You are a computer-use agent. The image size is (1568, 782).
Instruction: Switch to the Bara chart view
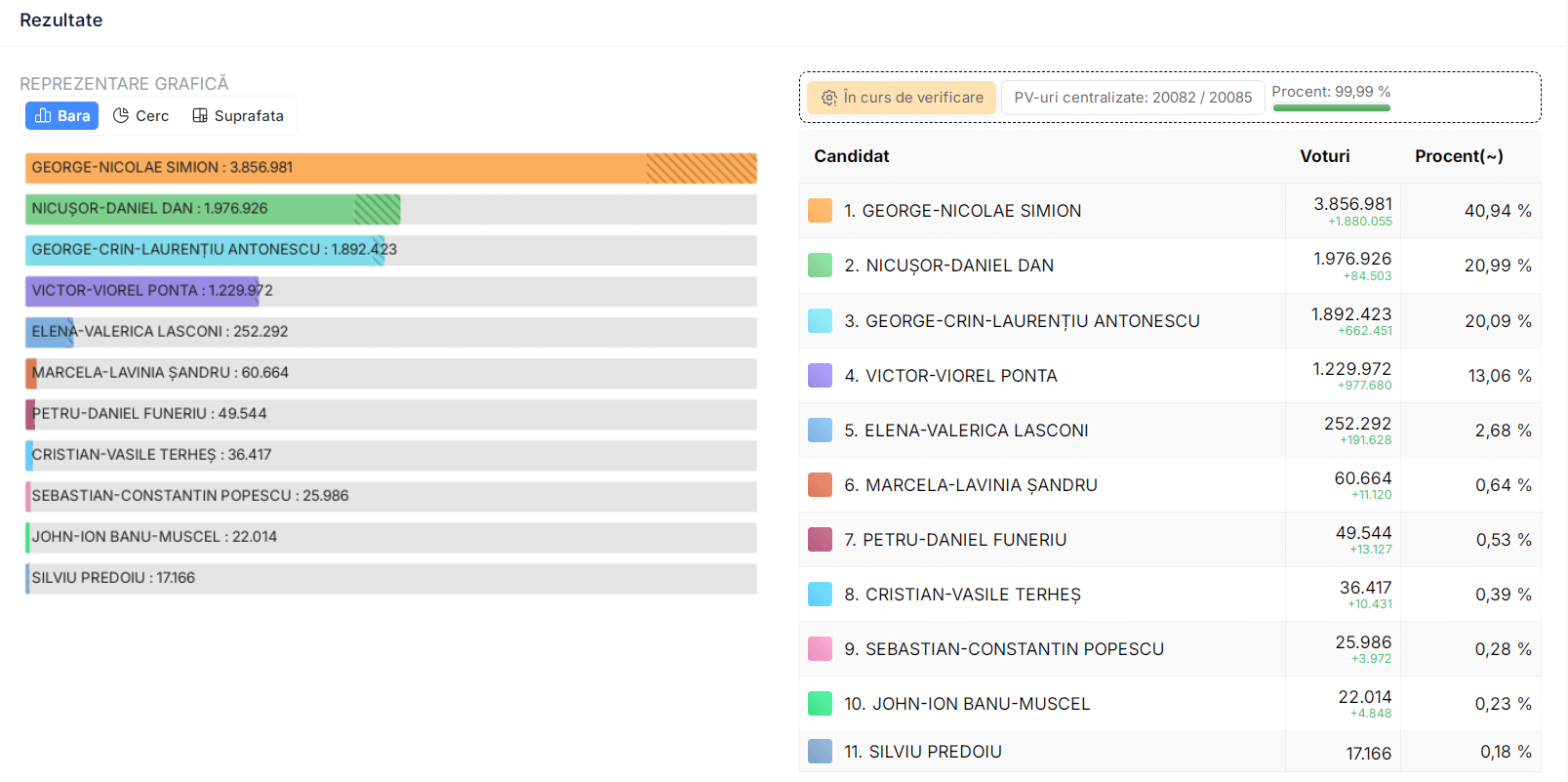(x=62, y=116)
